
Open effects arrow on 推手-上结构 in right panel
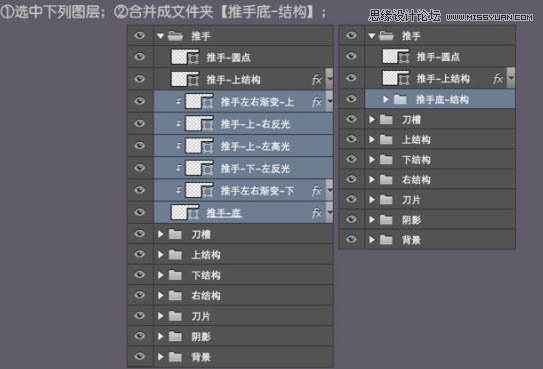[x=511, y=79]
